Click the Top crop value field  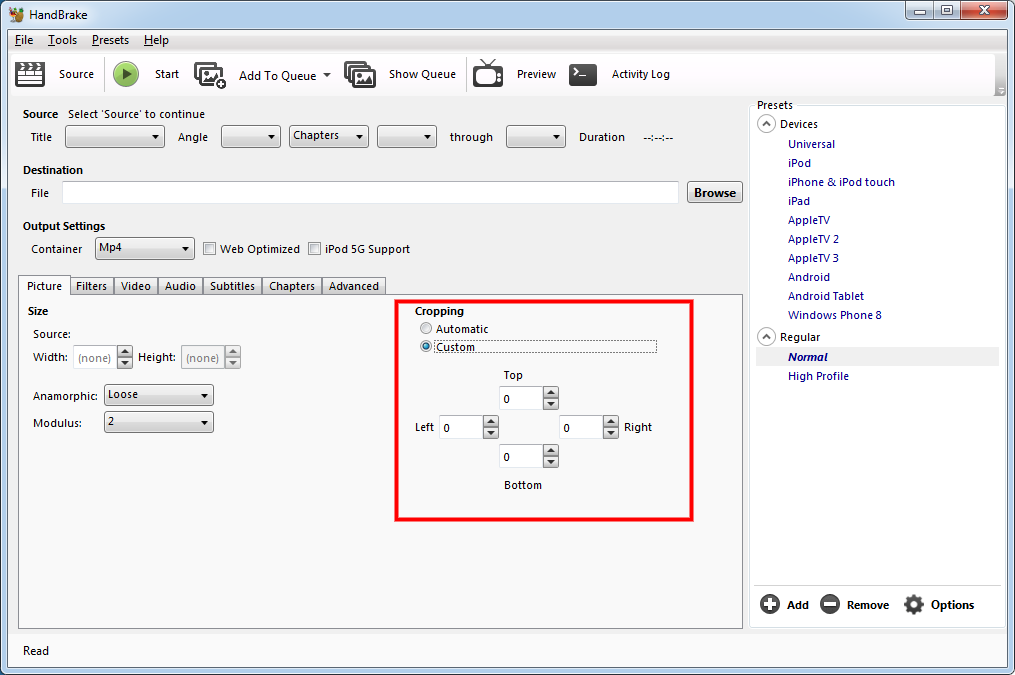[520, 398]
